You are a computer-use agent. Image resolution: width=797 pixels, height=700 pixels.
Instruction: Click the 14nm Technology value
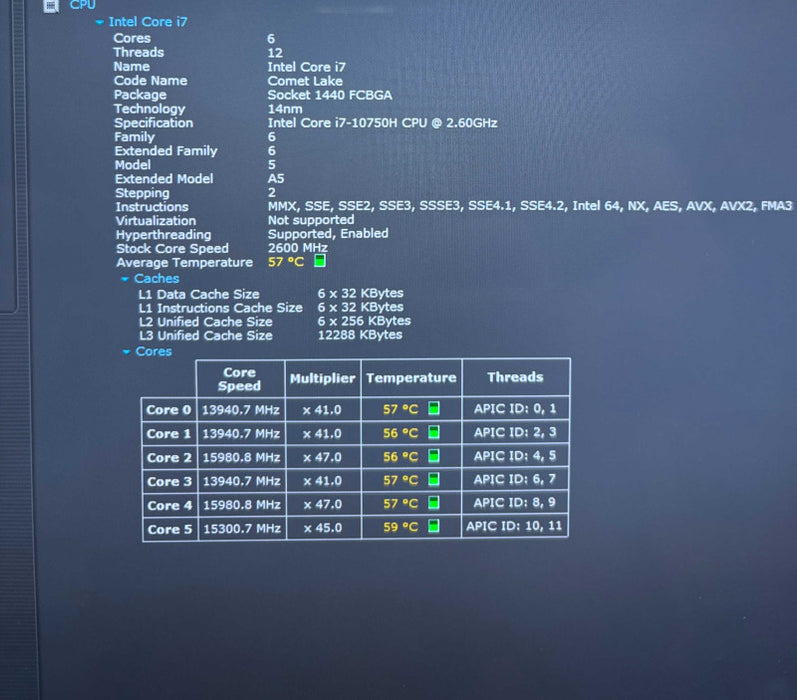[285, 109]
